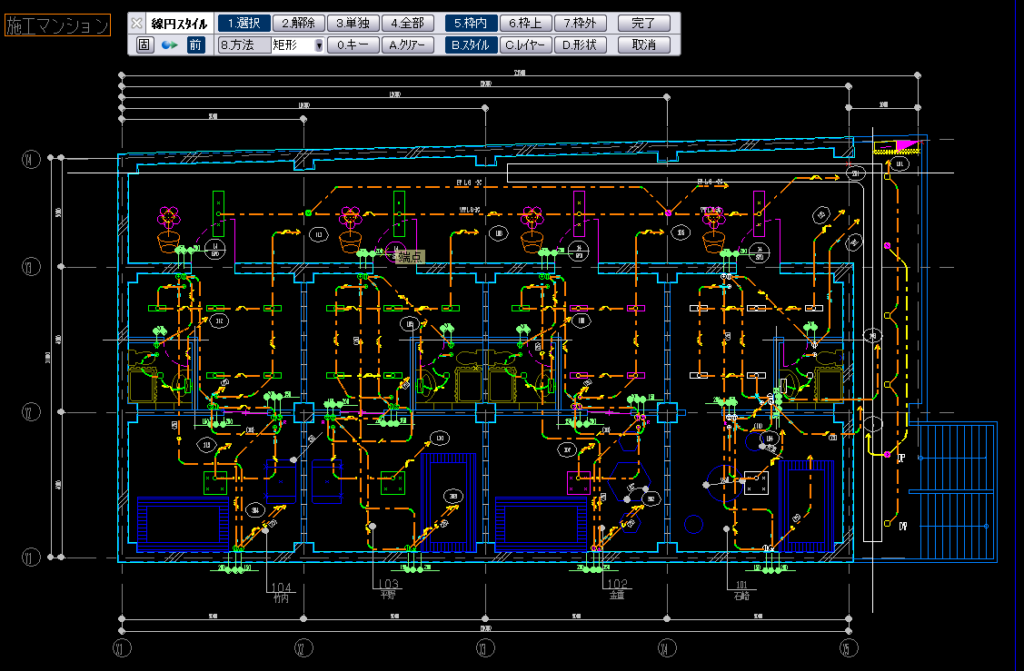Click the 端点 snap tooltip
This screenshot has height=671, width=1024.
(410, 257)
